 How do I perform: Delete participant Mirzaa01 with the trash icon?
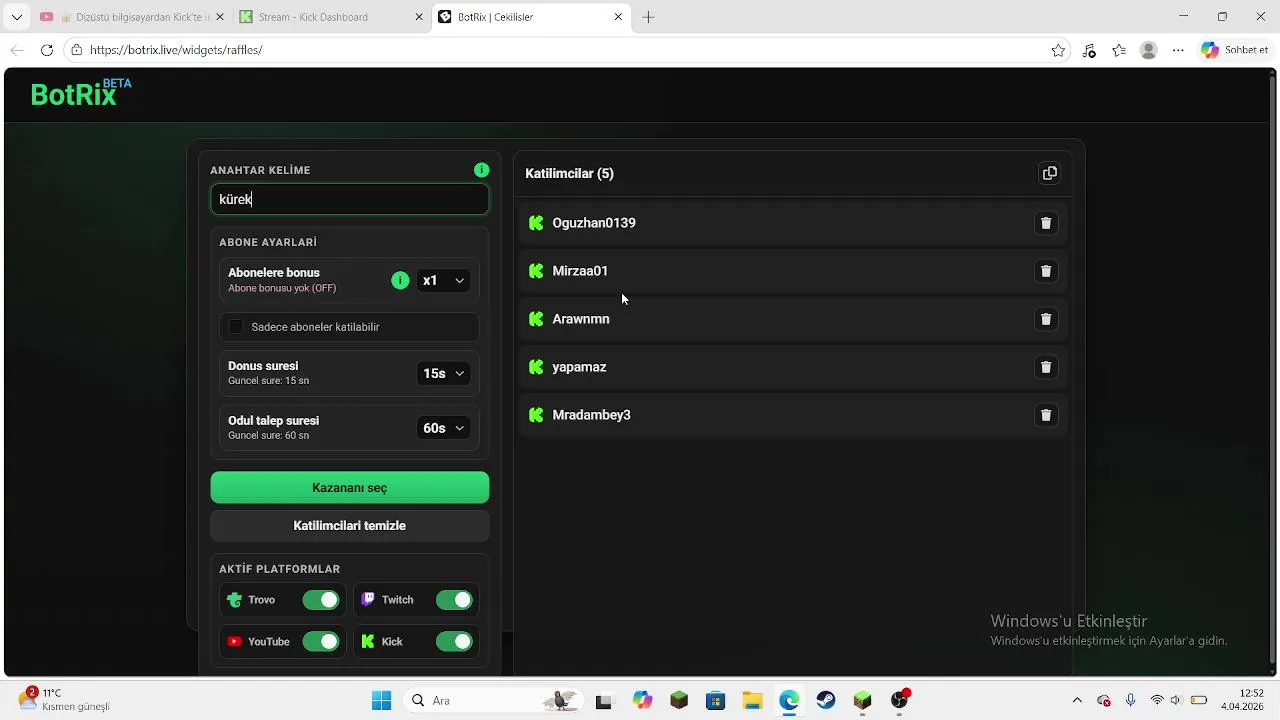pos(1046,271)
